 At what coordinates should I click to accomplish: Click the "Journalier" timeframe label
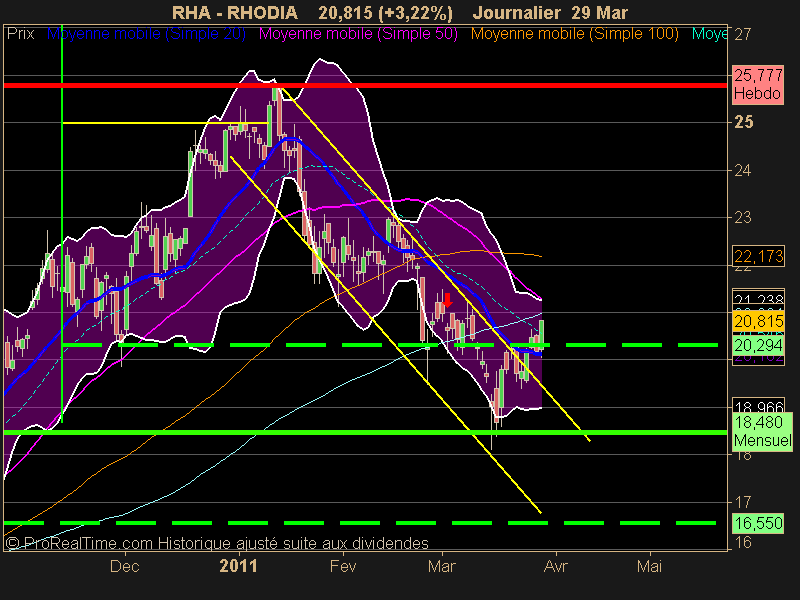[x=517, y=12]
